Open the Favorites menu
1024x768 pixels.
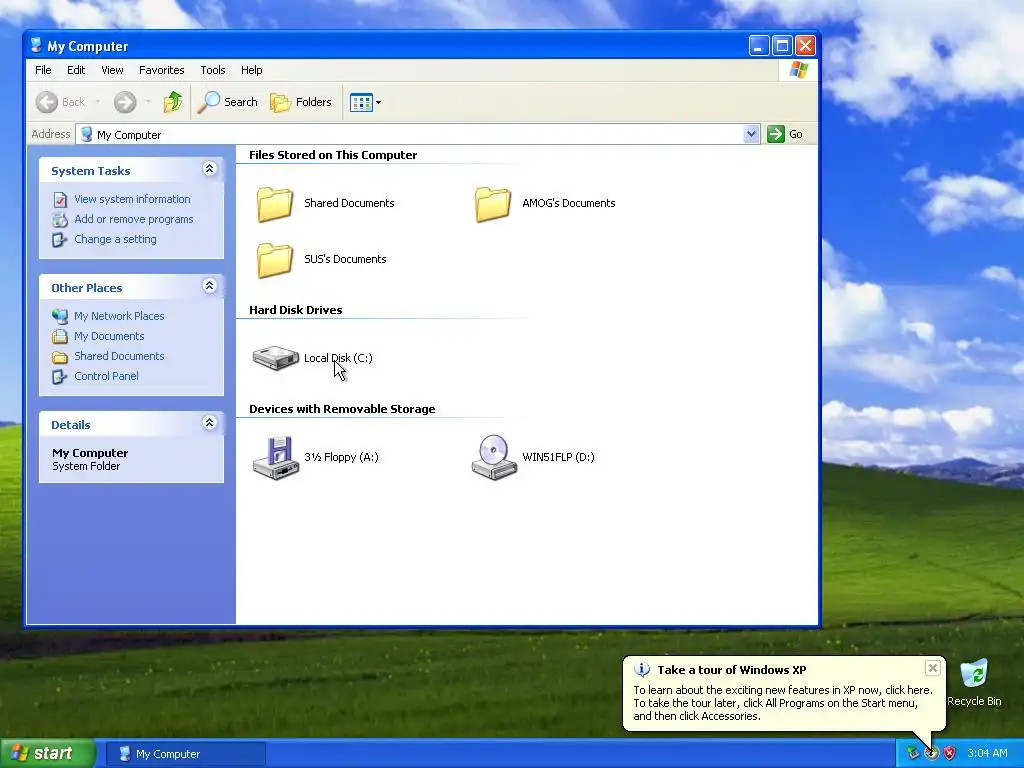click(x=161, y=70)
